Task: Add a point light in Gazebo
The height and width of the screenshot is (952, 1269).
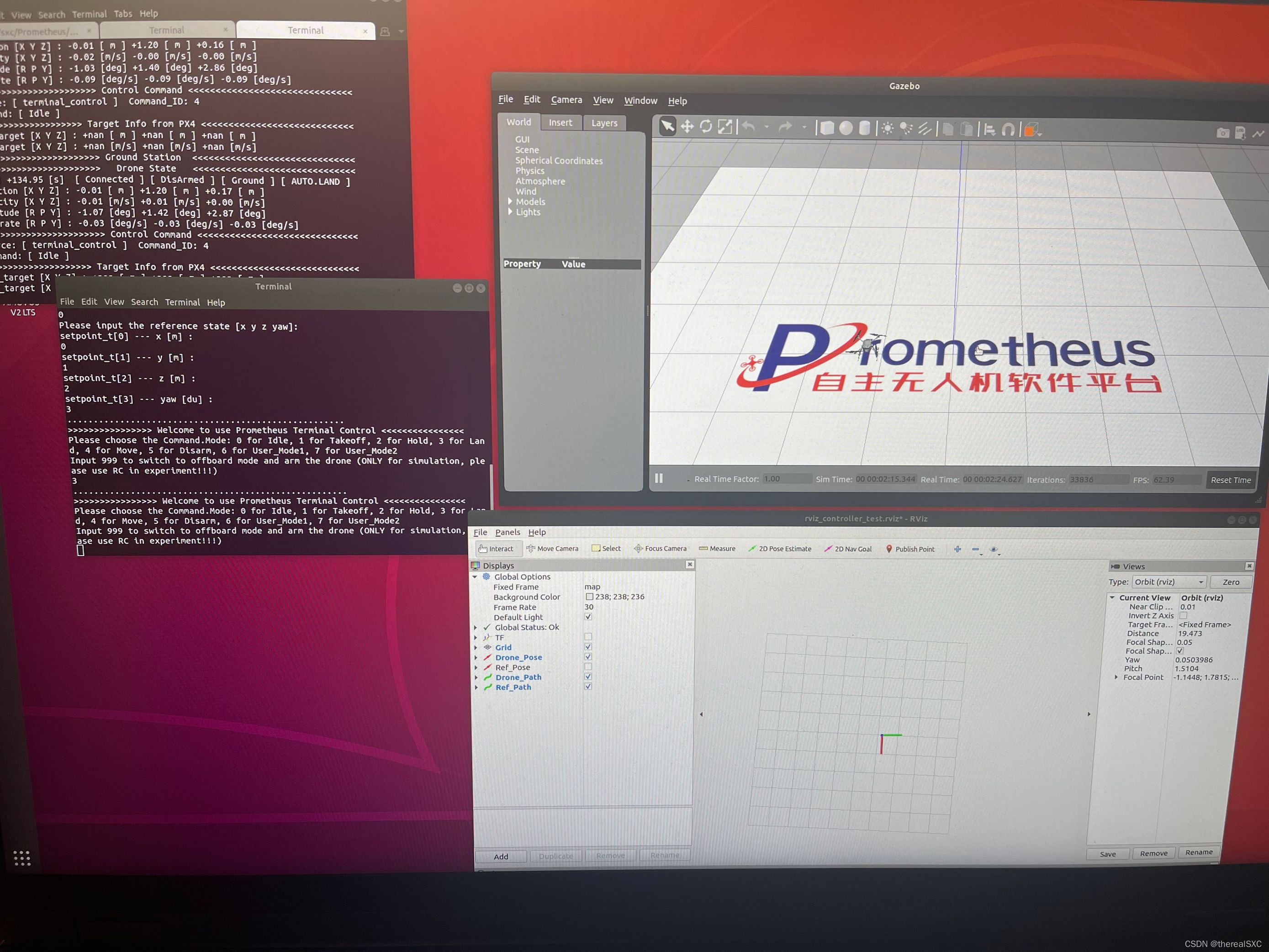Action: (887, 128)
